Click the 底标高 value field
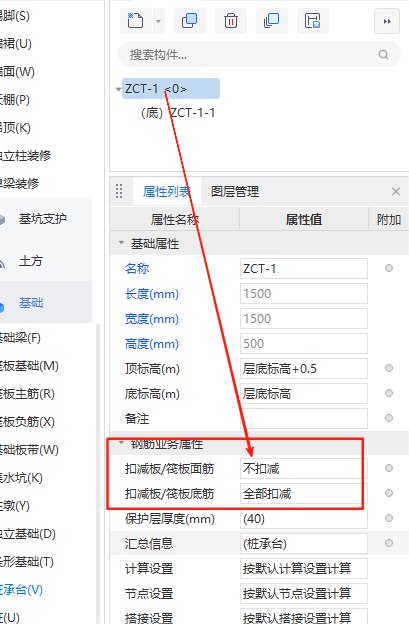This screenshot has width=409, height=624. coord(304,394)
